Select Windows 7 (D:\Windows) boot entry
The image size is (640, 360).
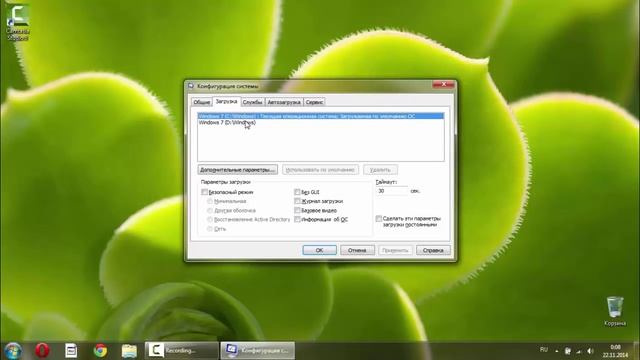(321, 122)
